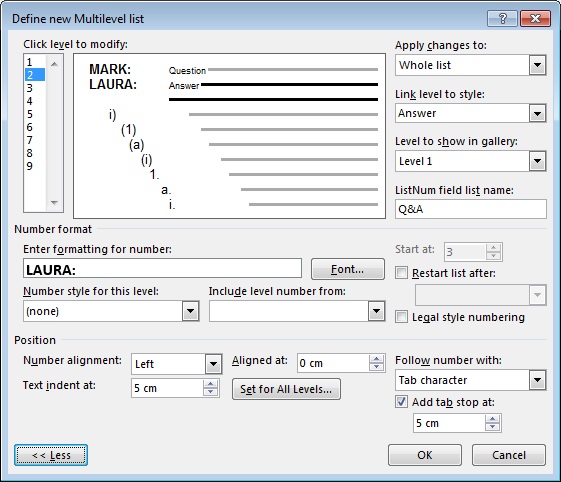
Task: Uncheck Add tab stop at checkbox
Action: [401, 401]
